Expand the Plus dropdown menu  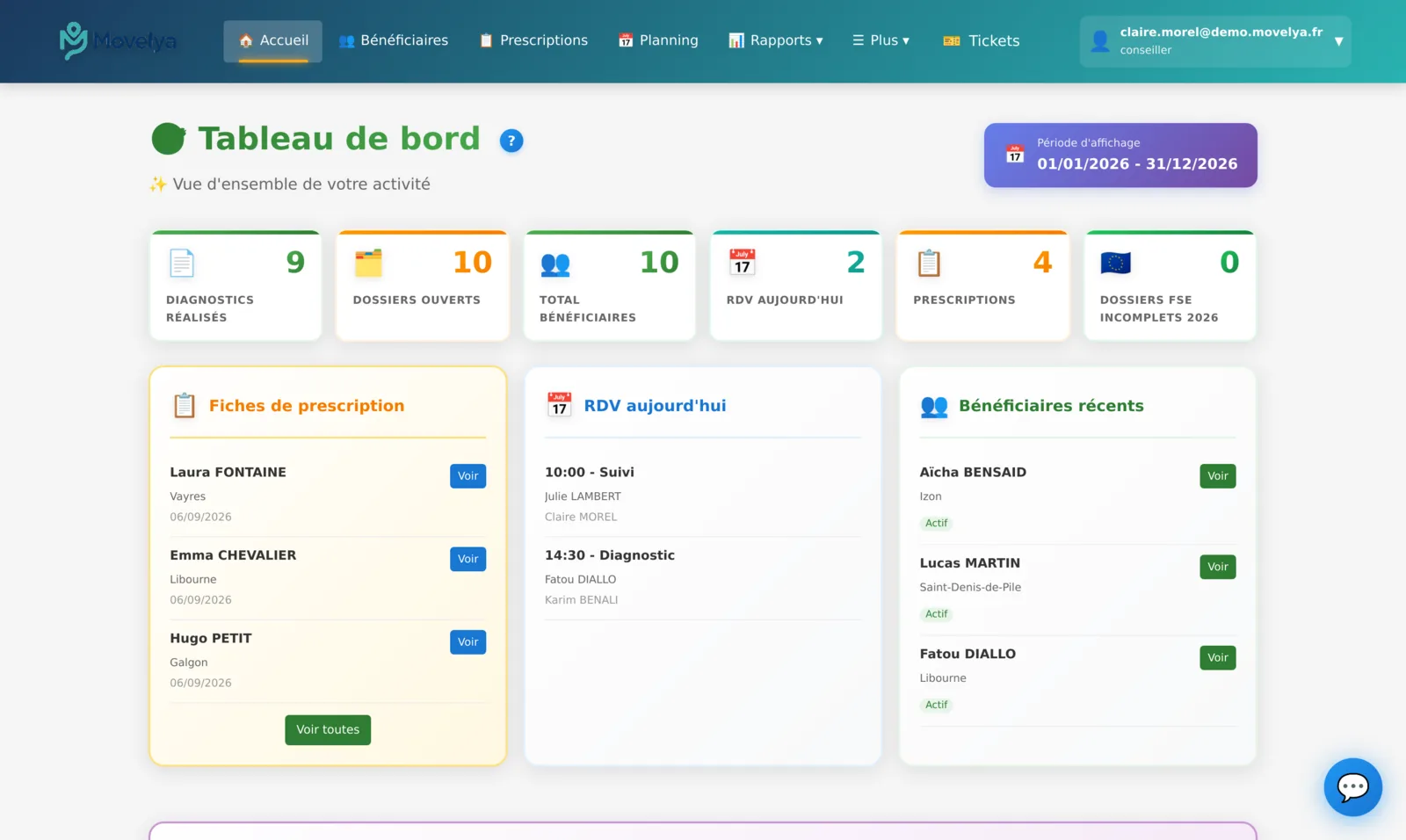(881, 40)
